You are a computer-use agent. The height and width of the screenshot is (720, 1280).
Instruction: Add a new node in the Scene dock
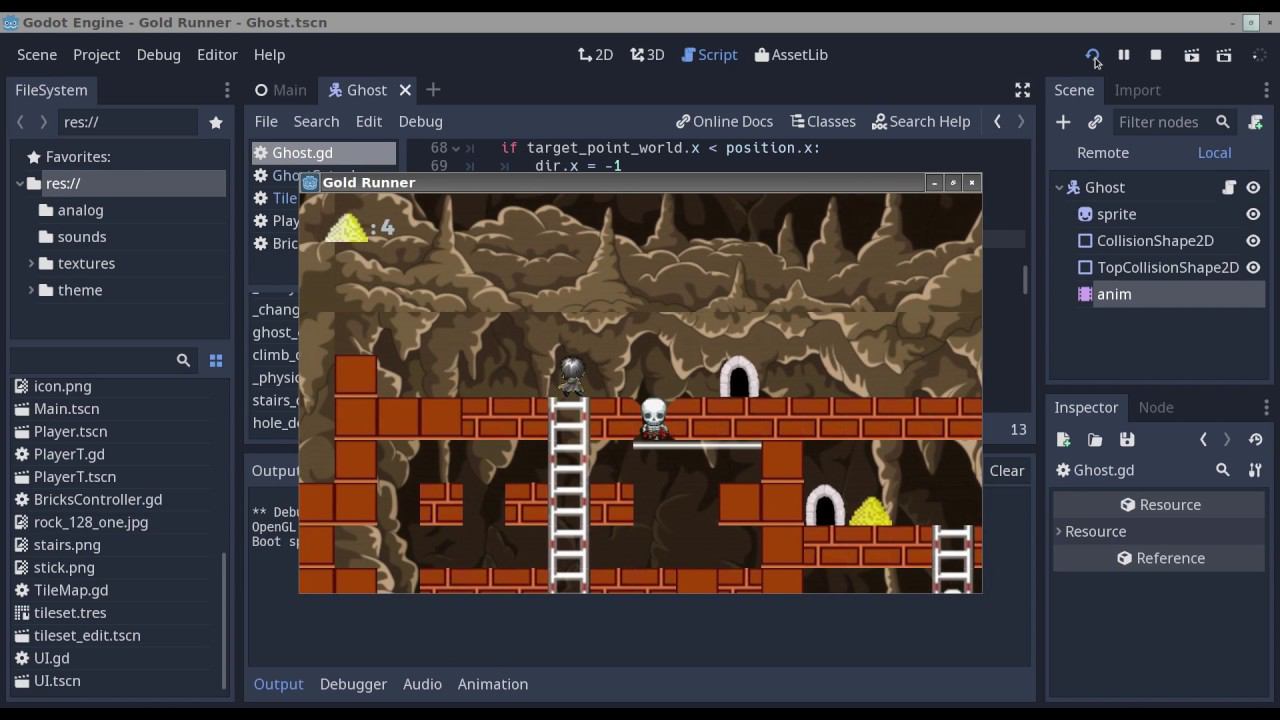click(x=1063, y=122)
